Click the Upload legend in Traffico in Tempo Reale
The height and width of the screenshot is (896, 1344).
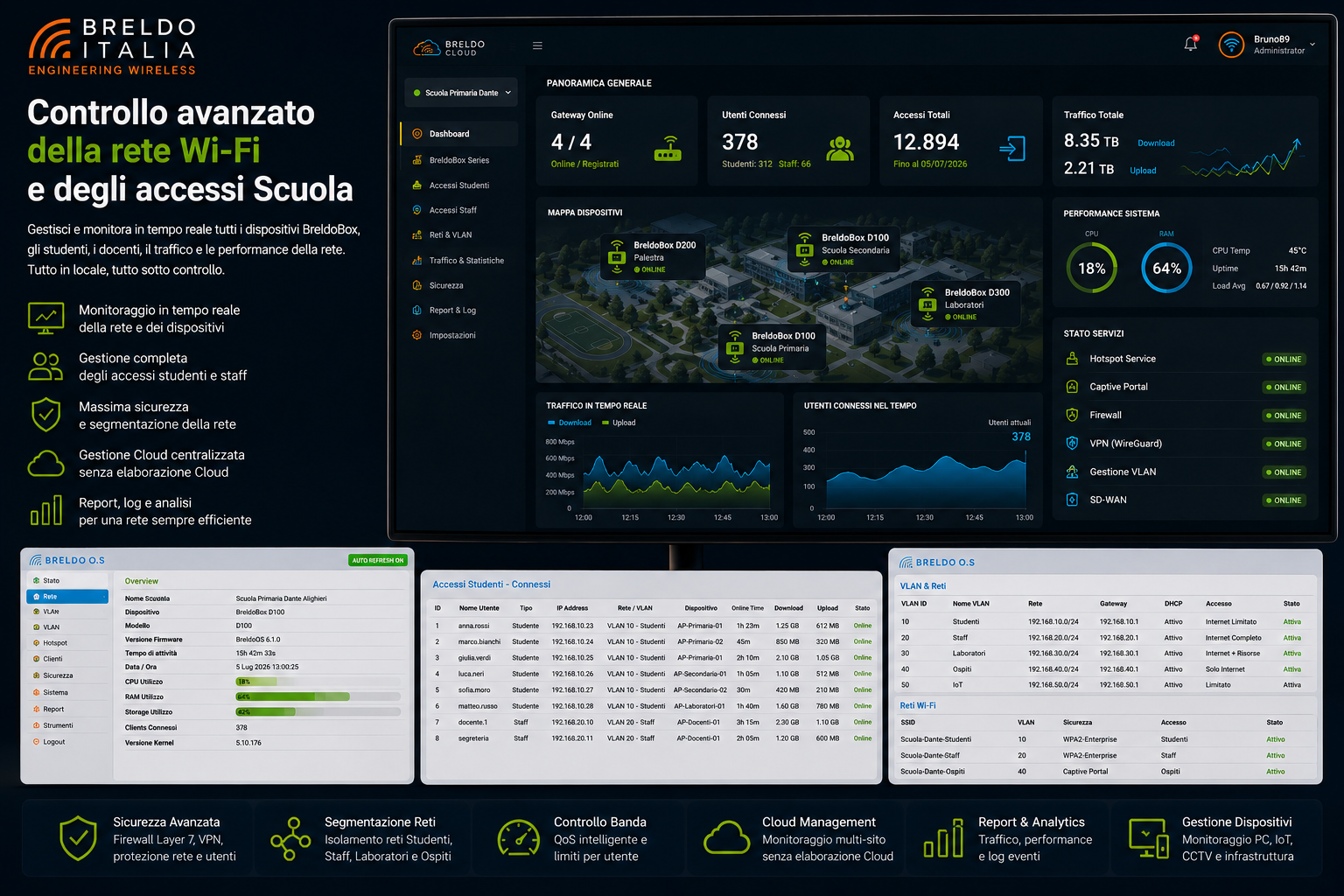619,423
